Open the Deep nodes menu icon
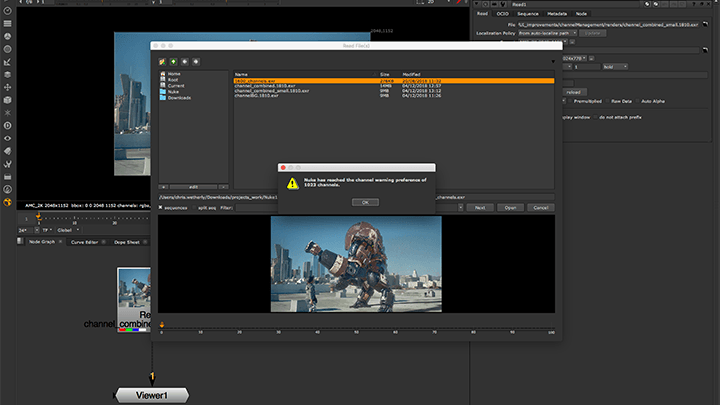 [x=7, y=125]
